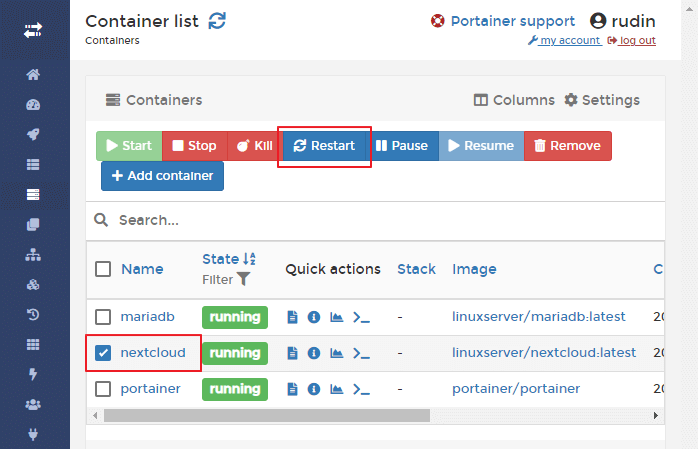
Task: Open the mariadb container name link
Action: 147,317
